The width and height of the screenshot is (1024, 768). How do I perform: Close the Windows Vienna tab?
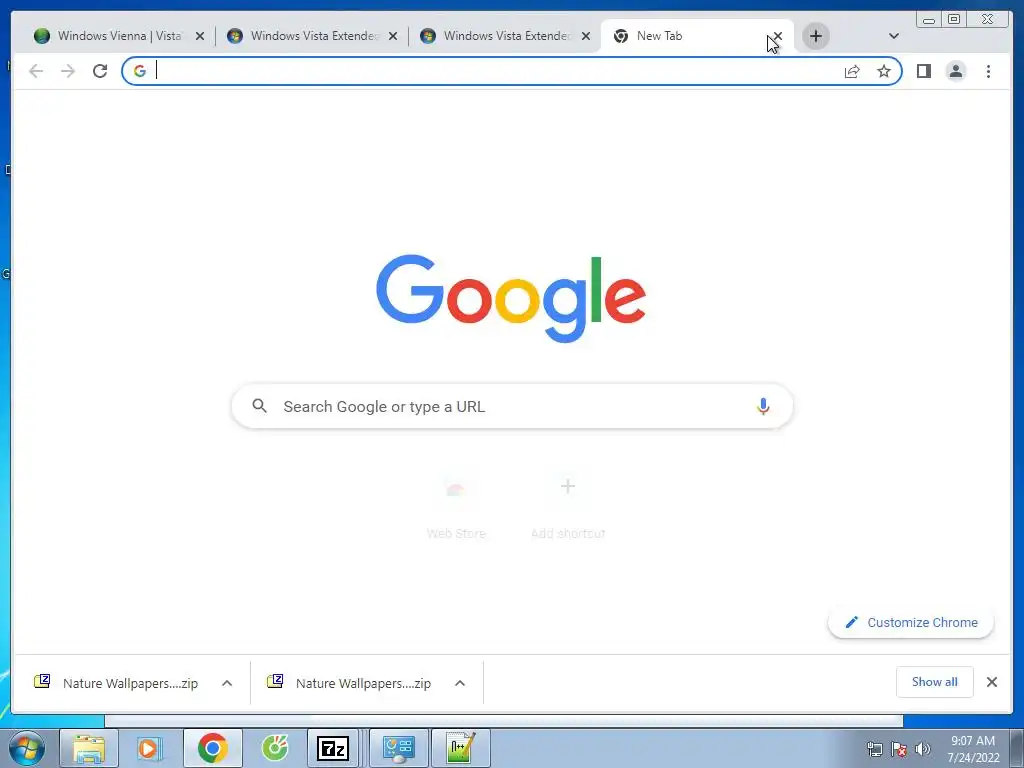point(200,37)
